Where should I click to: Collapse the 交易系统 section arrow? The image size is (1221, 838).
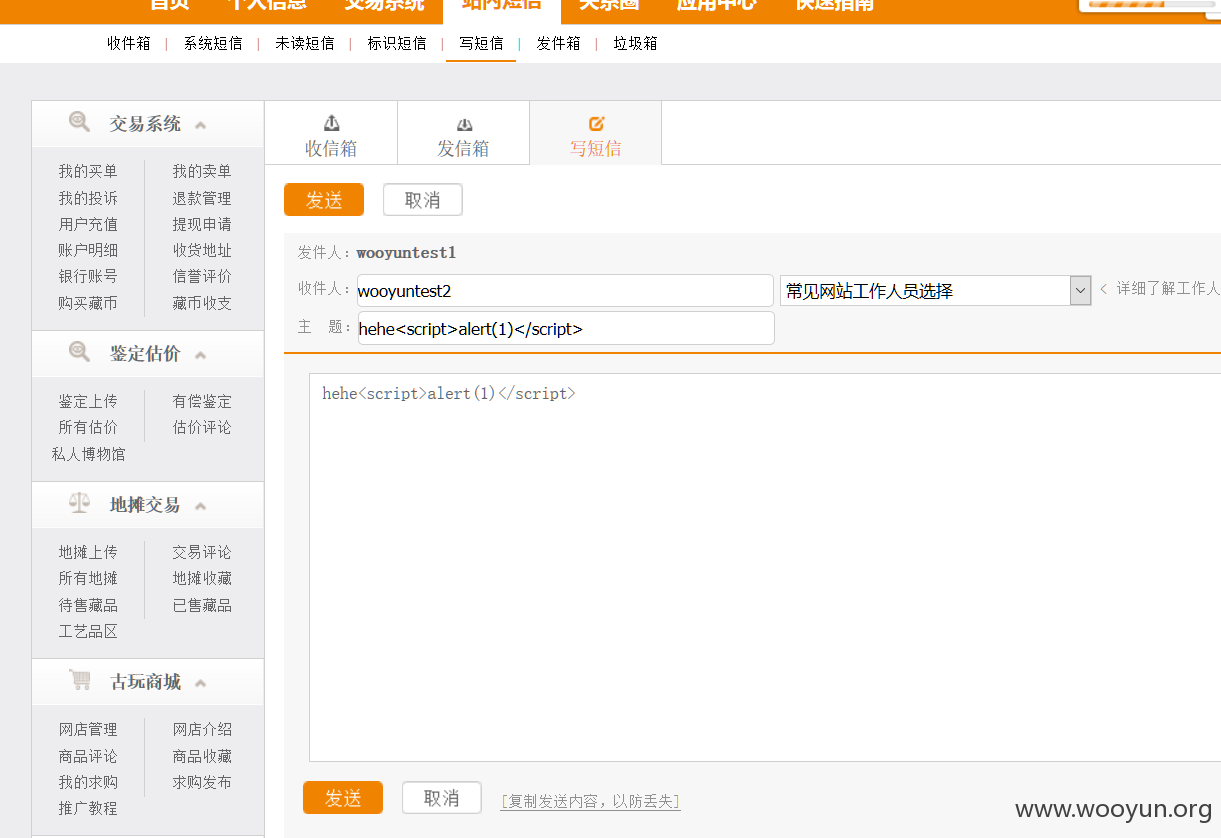(x=200, y=125)
